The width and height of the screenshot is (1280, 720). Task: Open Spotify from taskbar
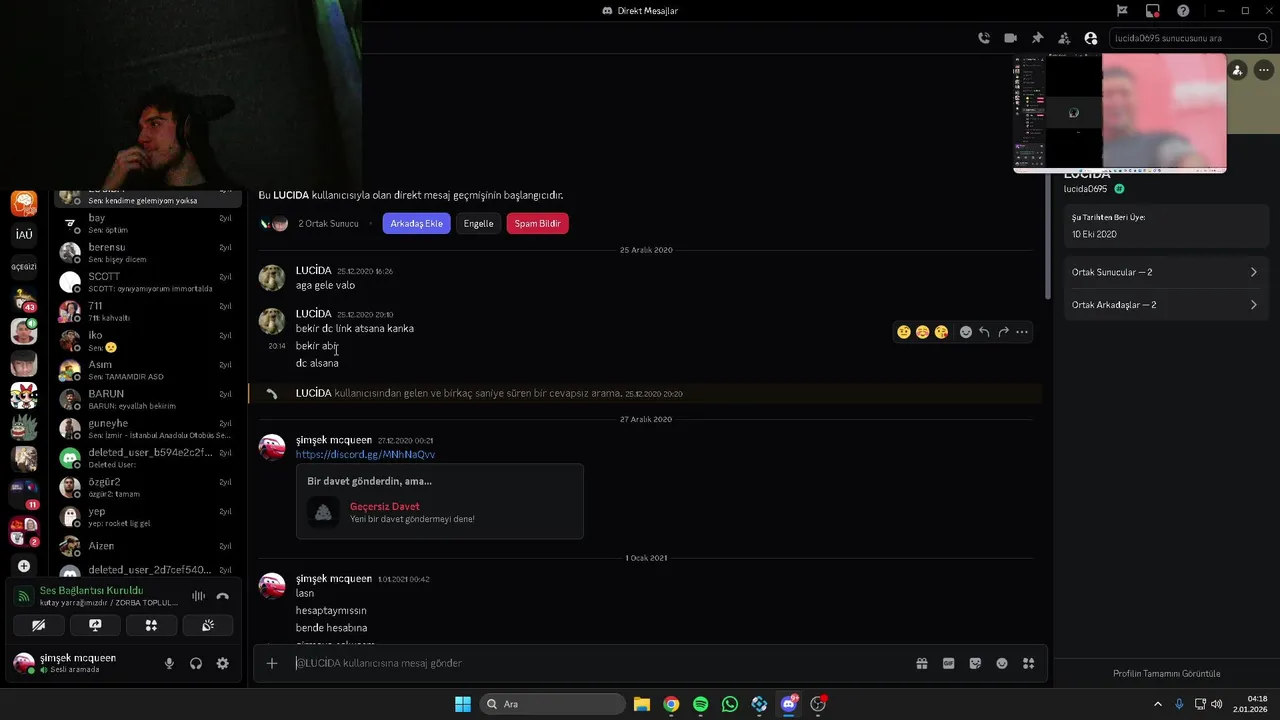point(700,704)
